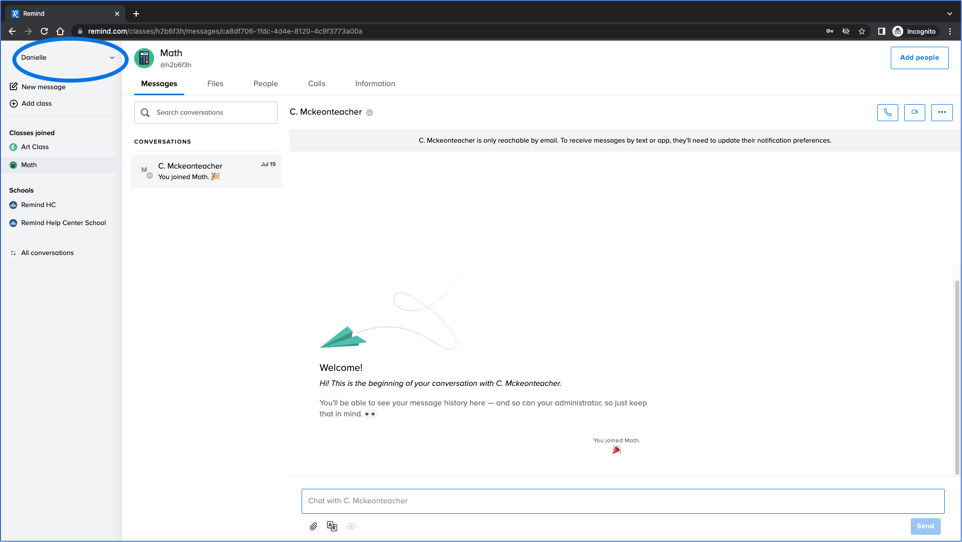Switch to the People tab
This screenshot has height=542, width=962.
pyautogui.click(x=265, y=84)
